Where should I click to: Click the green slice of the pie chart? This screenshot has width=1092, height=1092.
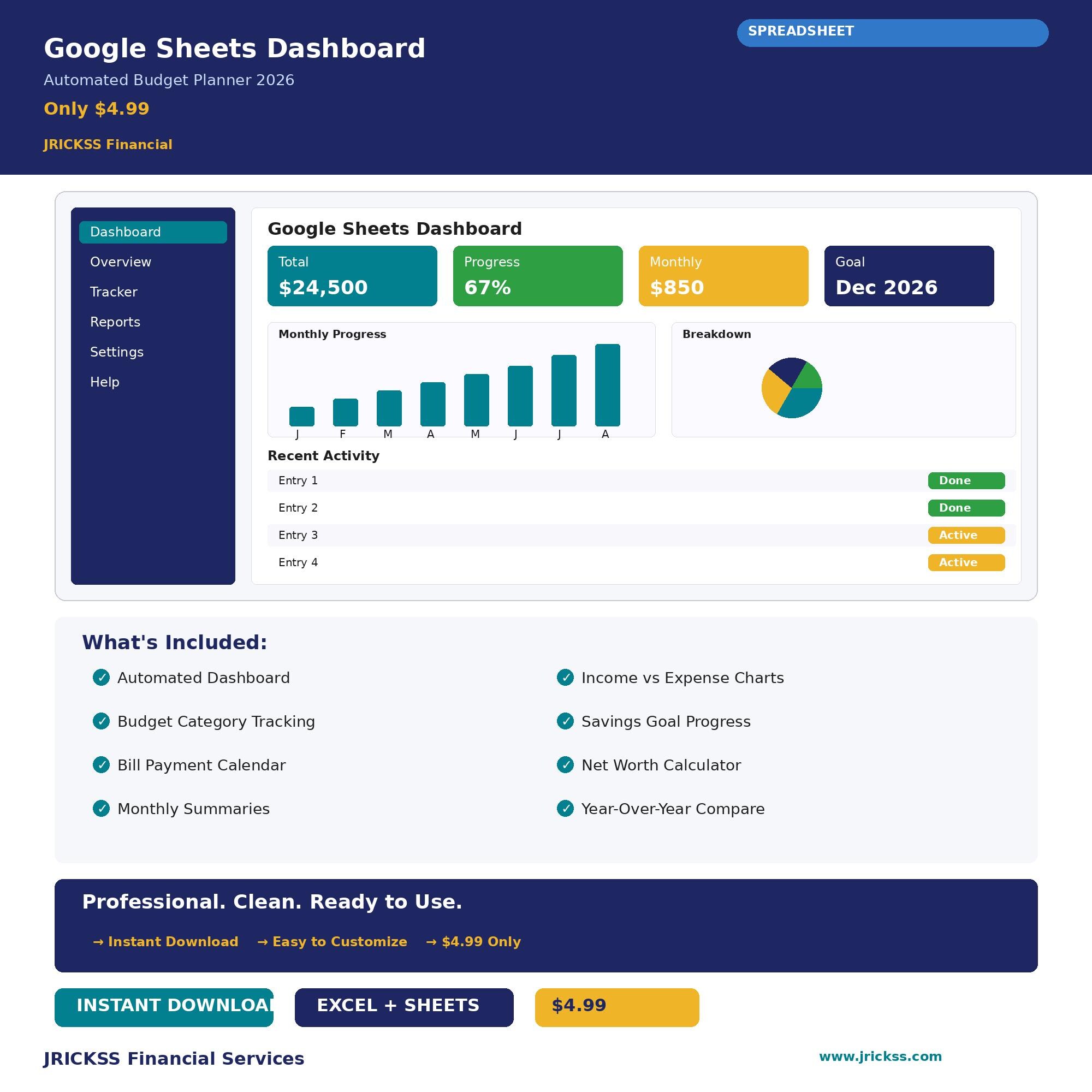click(x=809, y=378)
